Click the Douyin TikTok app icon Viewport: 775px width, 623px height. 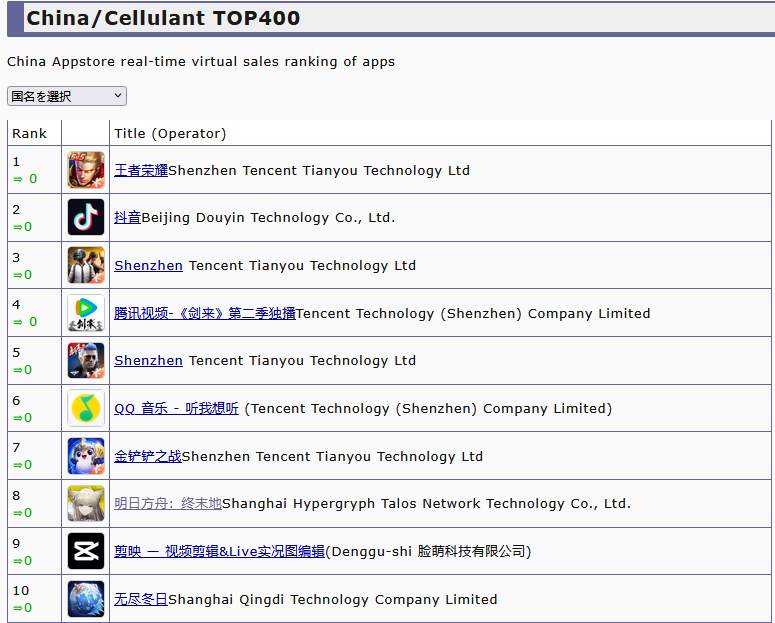click(x=85, y=217)
